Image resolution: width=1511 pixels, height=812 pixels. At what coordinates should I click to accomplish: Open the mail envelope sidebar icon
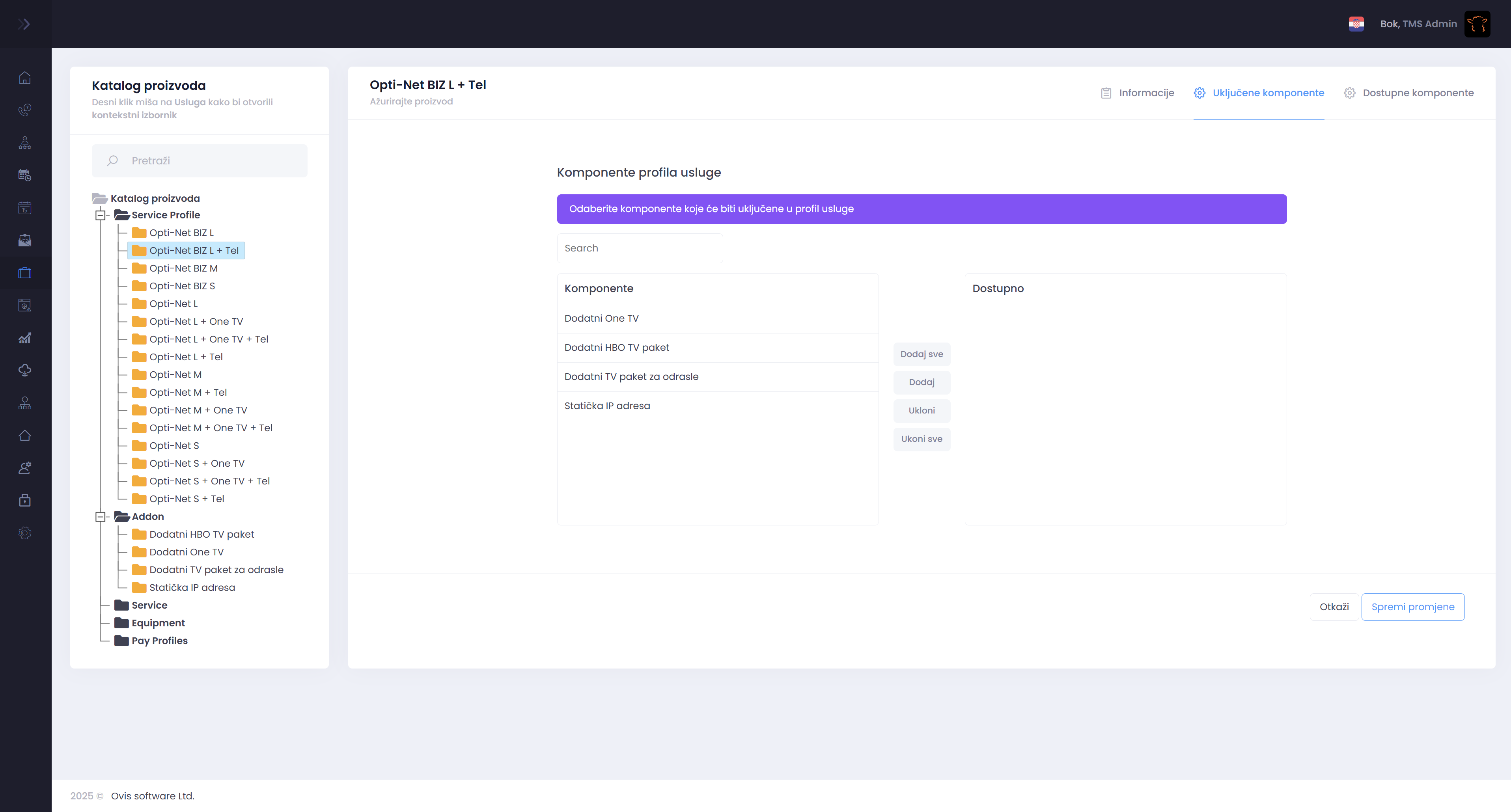(24, 240)
